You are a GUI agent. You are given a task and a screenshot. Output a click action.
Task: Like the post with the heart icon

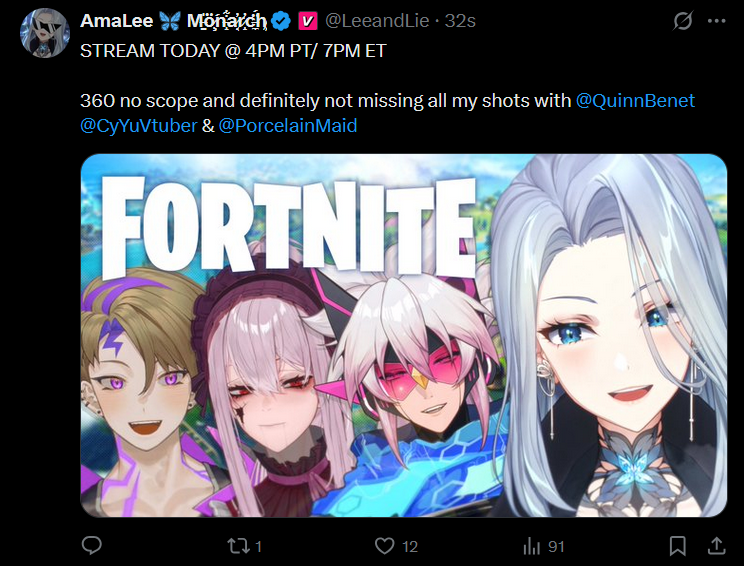click(x=385, y=546)
